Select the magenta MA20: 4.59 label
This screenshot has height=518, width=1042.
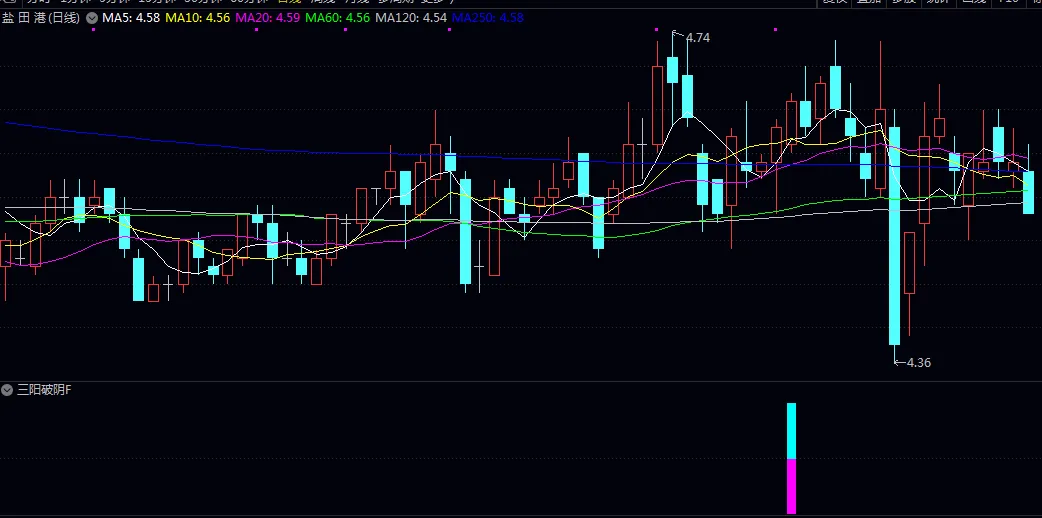click(x=268, y=18)
